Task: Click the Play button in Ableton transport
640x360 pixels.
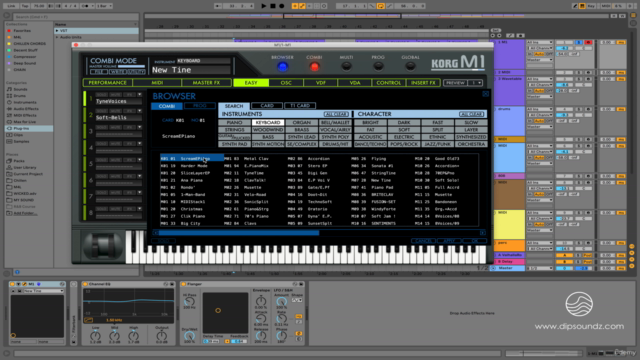Action: click(x=263, y=6)
